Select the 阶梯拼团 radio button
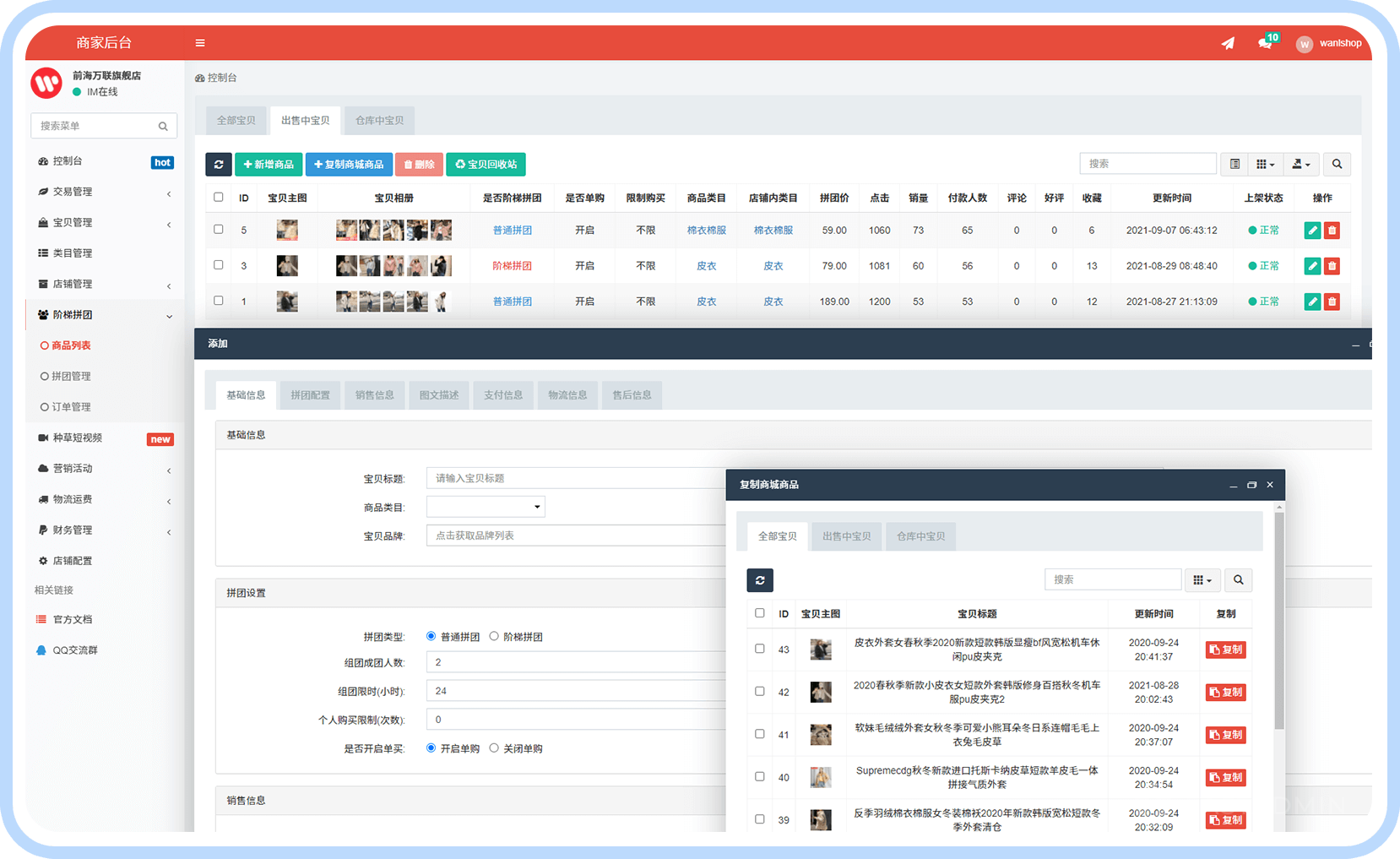Screen dimensions: 1400x859 495,636
